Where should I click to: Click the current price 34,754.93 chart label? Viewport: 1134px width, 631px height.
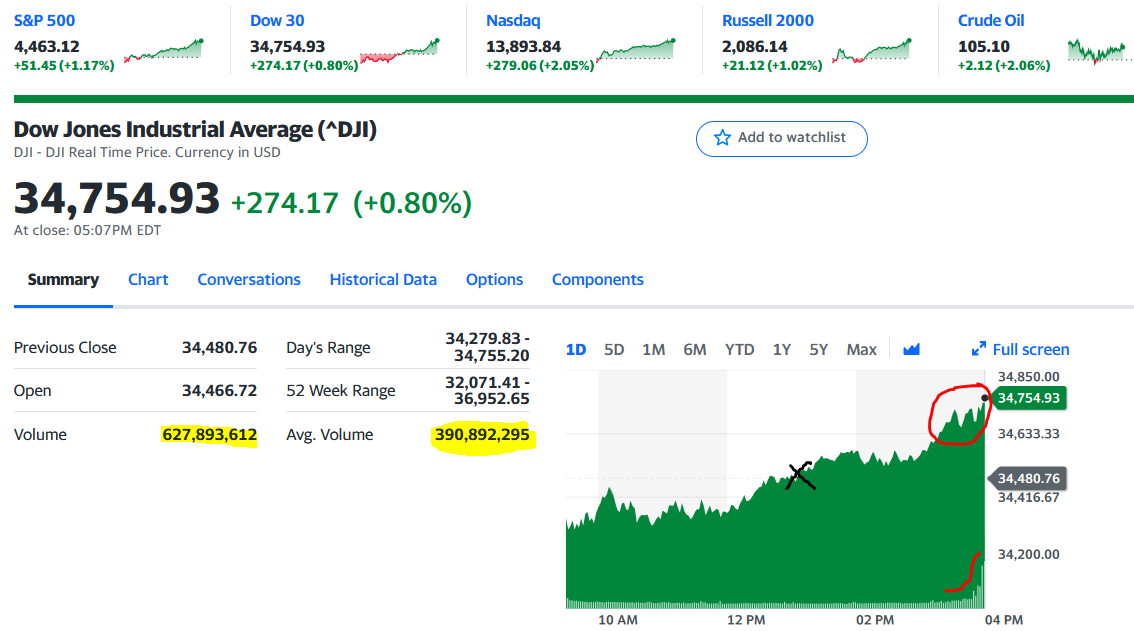pos(1028,398)
